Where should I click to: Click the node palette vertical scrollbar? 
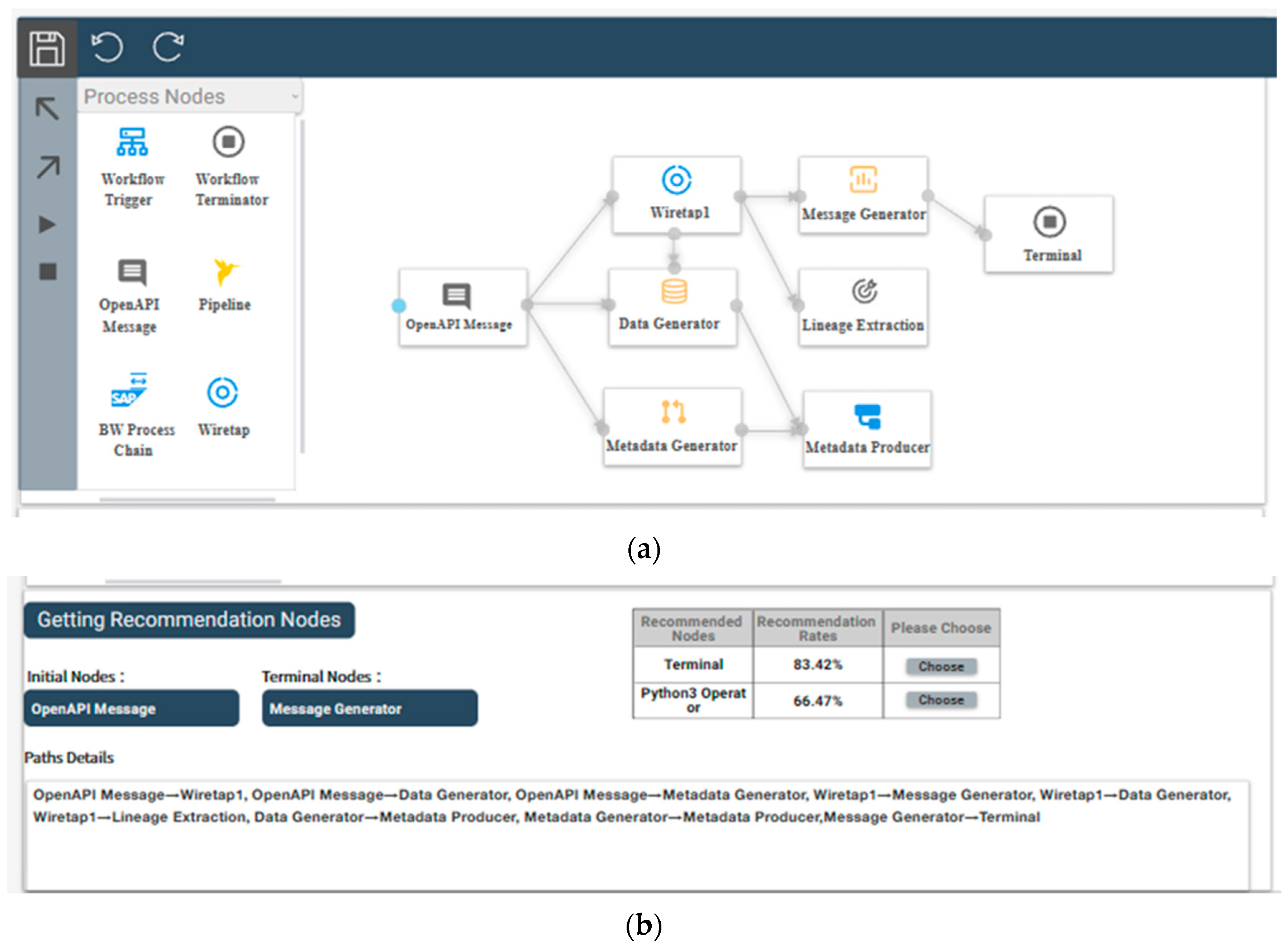pos(302,287)
